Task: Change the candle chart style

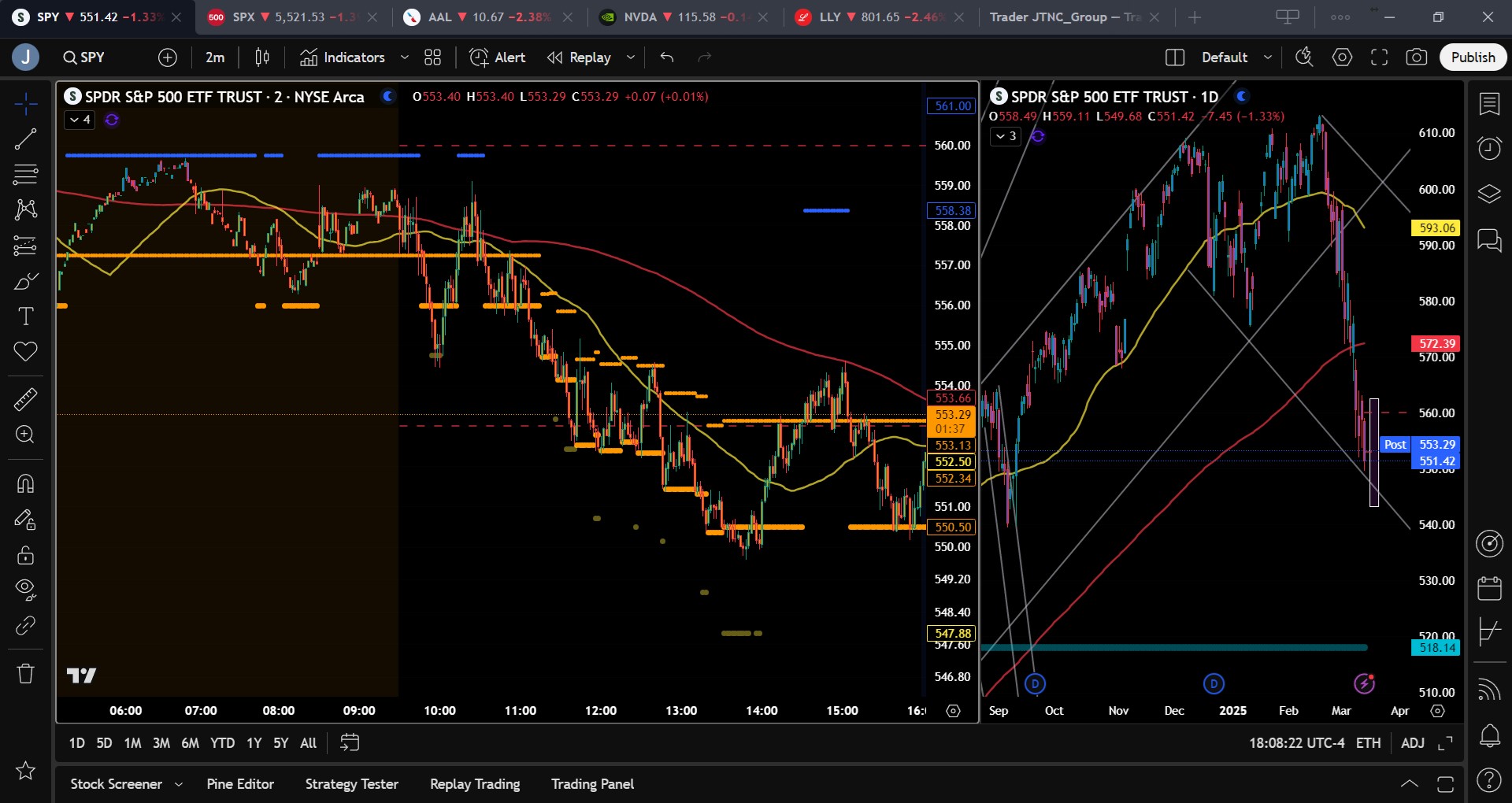Action: pyautogui.click(x=262, y=57)
